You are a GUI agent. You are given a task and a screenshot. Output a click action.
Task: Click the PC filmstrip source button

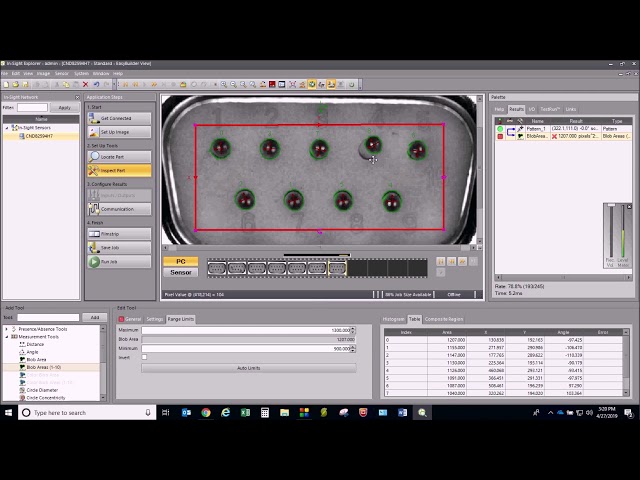(x=181, y=261)
